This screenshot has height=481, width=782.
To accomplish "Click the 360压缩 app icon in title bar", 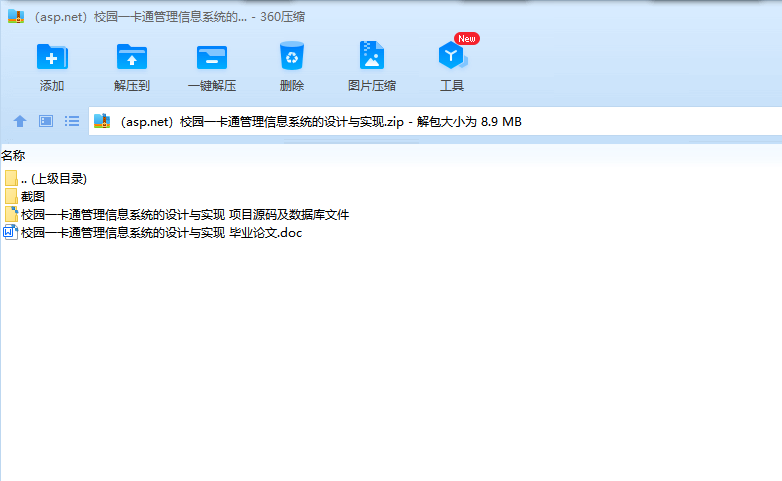I will click(16, 16).
